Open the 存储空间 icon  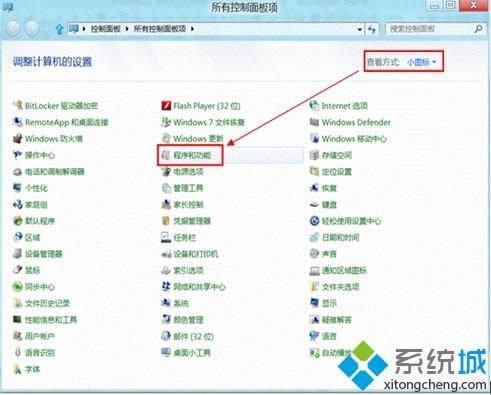coord(314,155)
